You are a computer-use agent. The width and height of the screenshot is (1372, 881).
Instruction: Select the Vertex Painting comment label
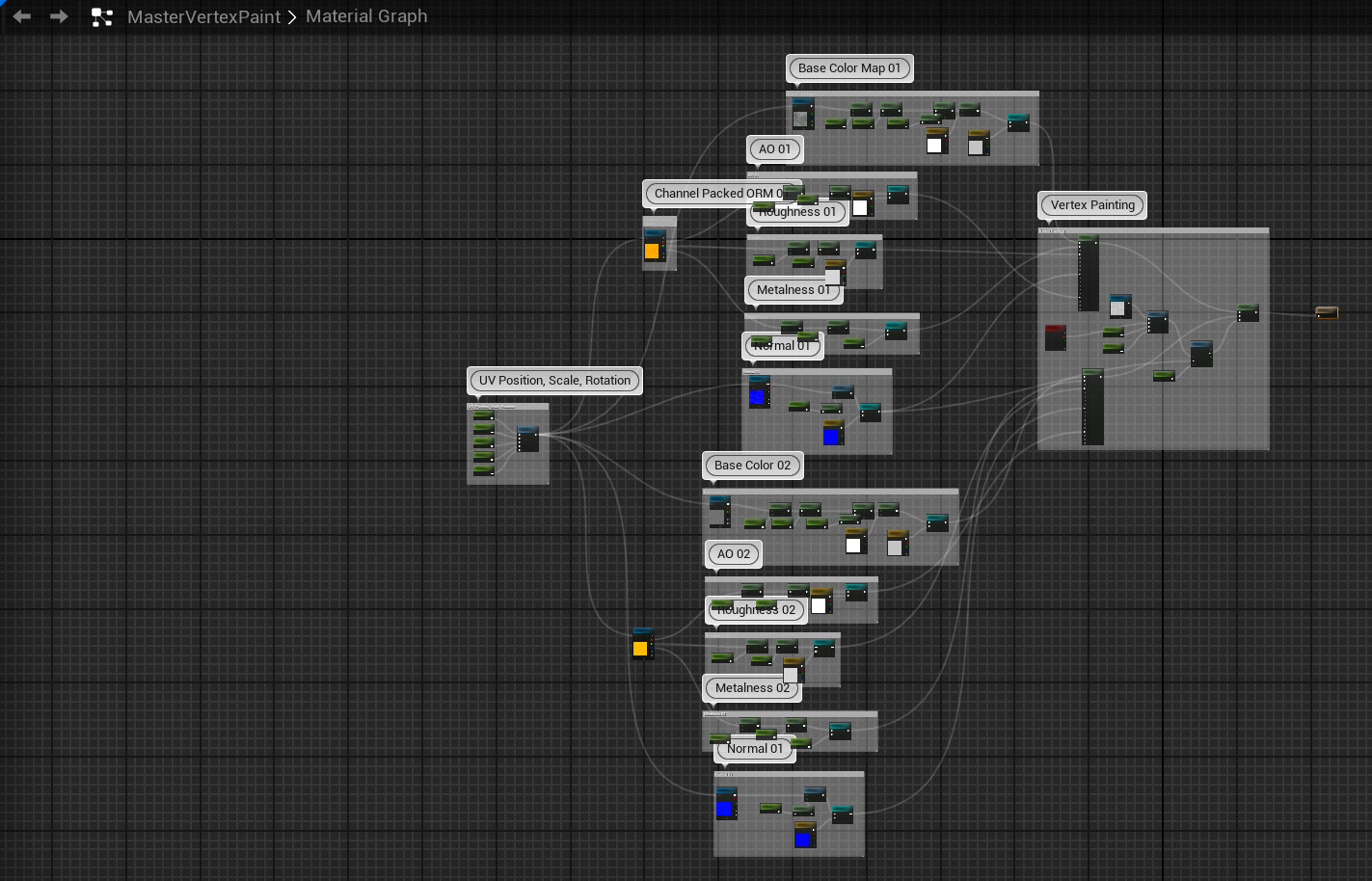(x=1092, y=205)
